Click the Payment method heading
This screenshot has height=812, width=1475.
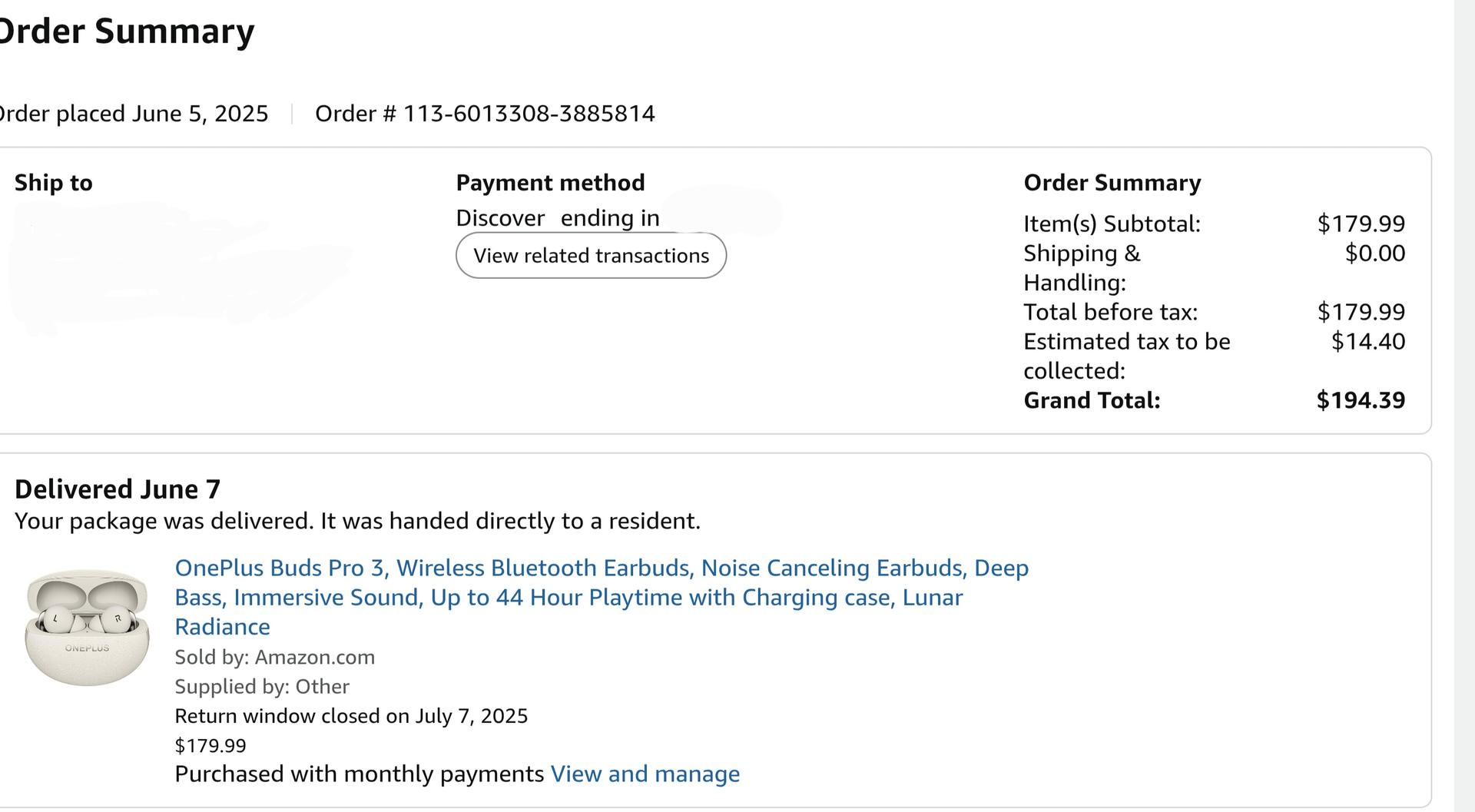pyautogui.click(x=550, y=183)
